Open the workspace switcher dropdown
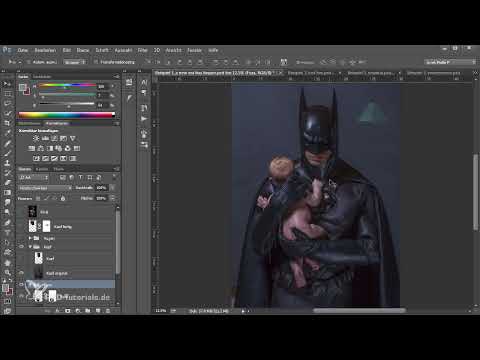480x360 pixels. pyautogui.click(x=450, y=62)
